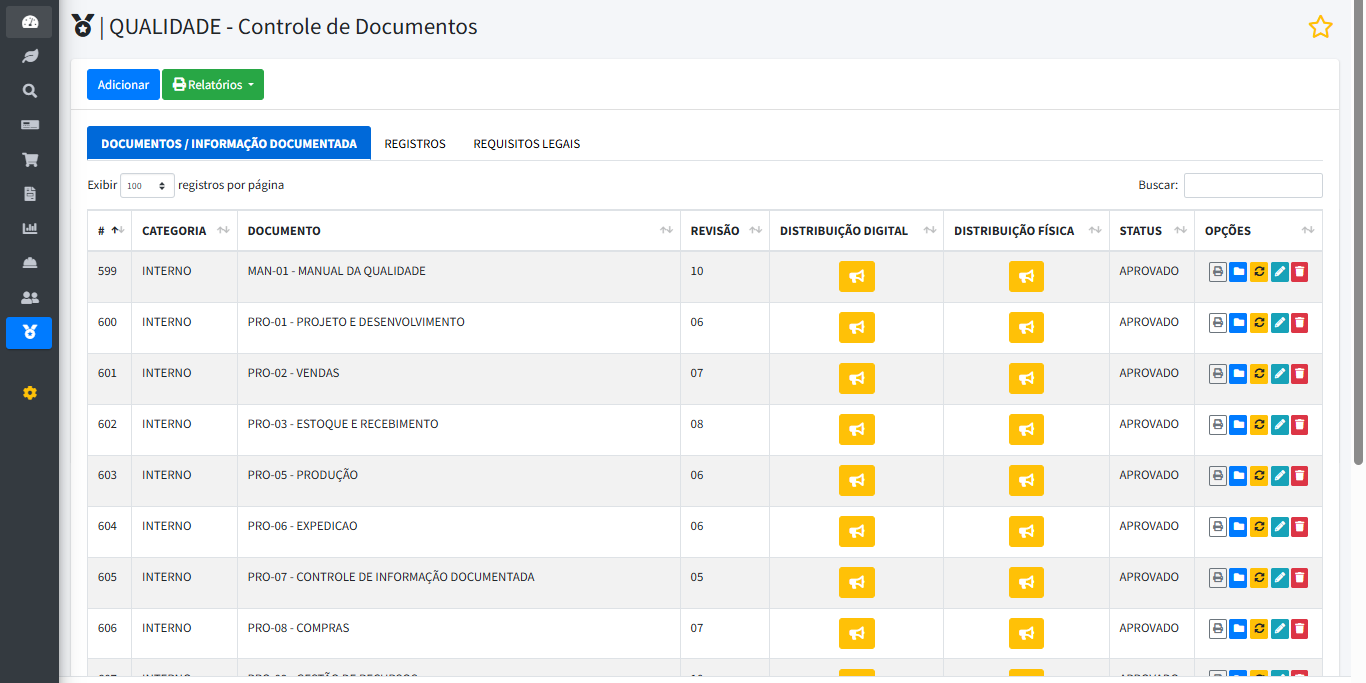The width and height of the screenshot is (1366, 683).
Task: Edit PRO-05 PRODUÇÃO with the pencil icon
Action: [1280, 475]
